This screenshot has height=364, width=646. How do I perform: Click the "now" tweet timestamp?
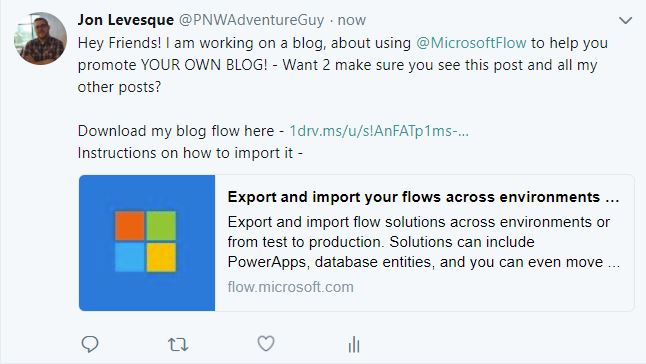pos(351,20)
